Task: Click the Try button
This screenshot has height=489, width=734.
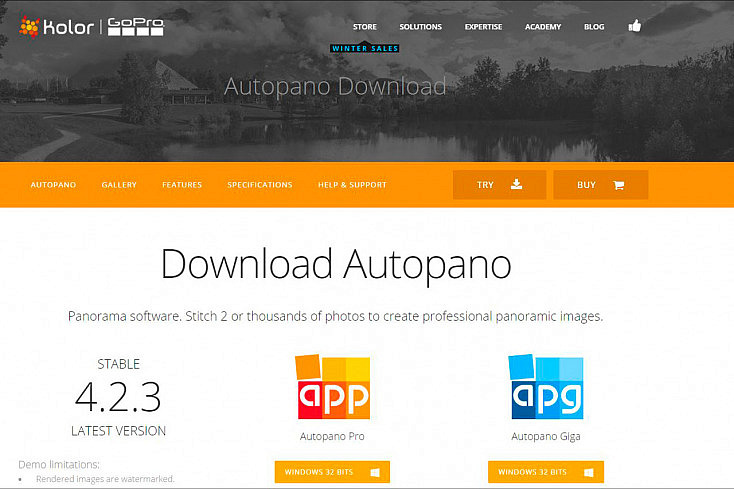Action: 499,185
